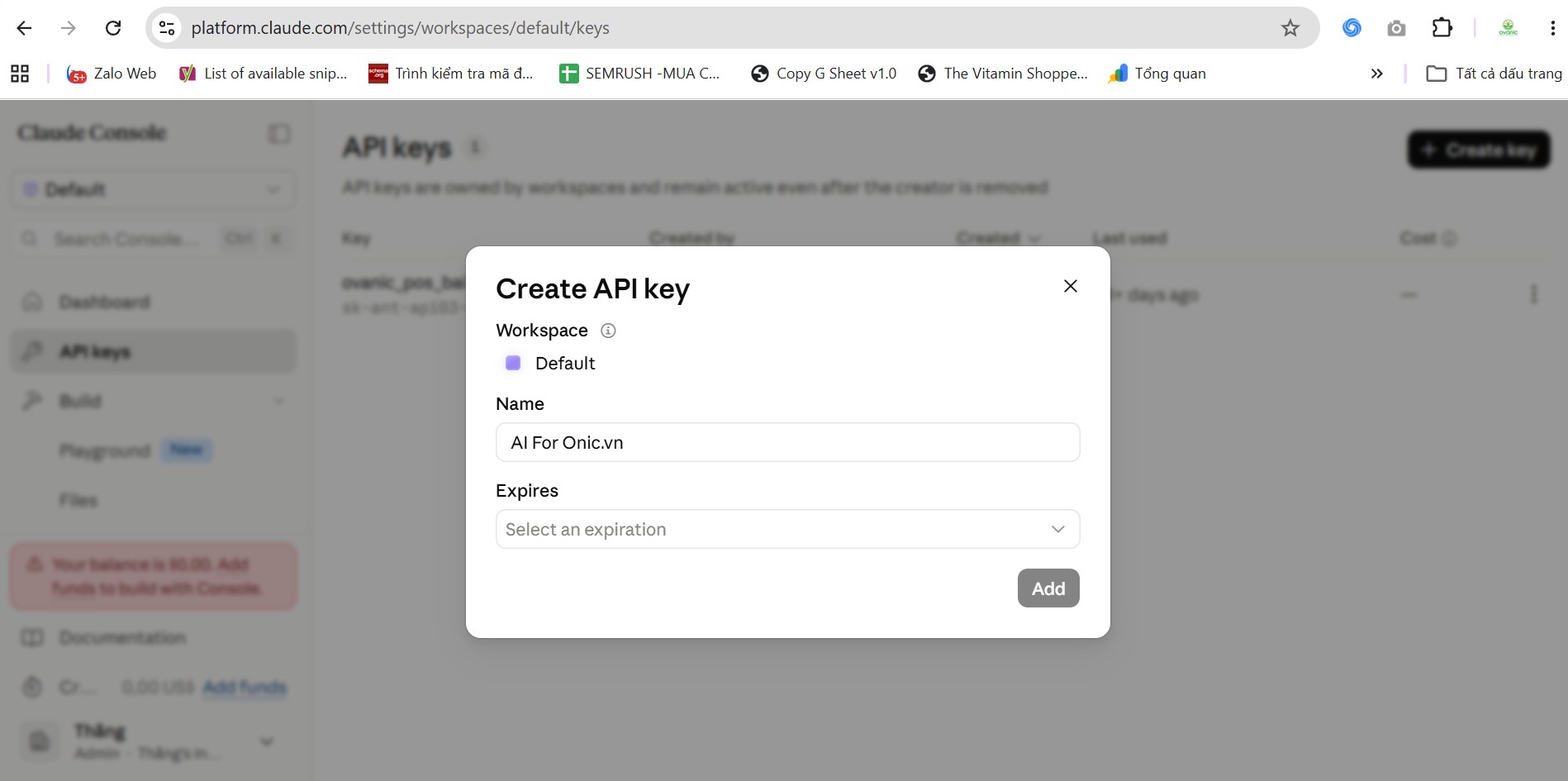
Task: Open Chrome three-dot menu
Action: [x=1552, y=28]
